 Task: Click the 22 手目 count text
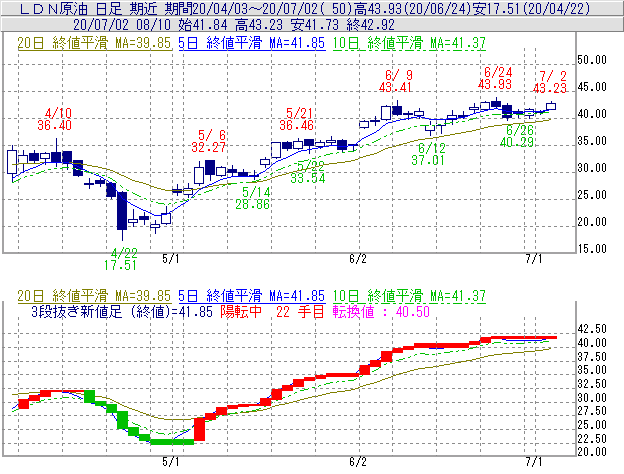pos(300,311)
